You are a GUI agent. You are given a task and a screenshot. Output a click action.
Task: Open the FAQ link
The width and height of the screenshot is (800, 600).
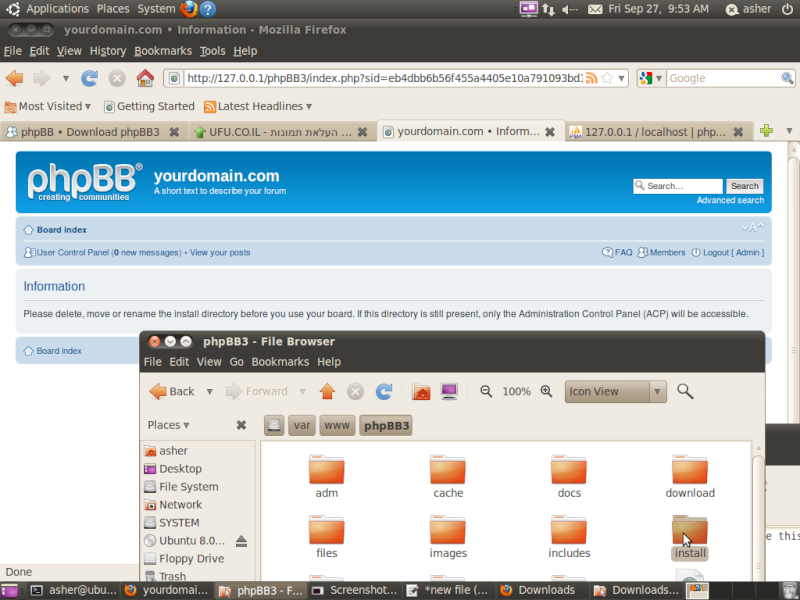pos(617,253)
